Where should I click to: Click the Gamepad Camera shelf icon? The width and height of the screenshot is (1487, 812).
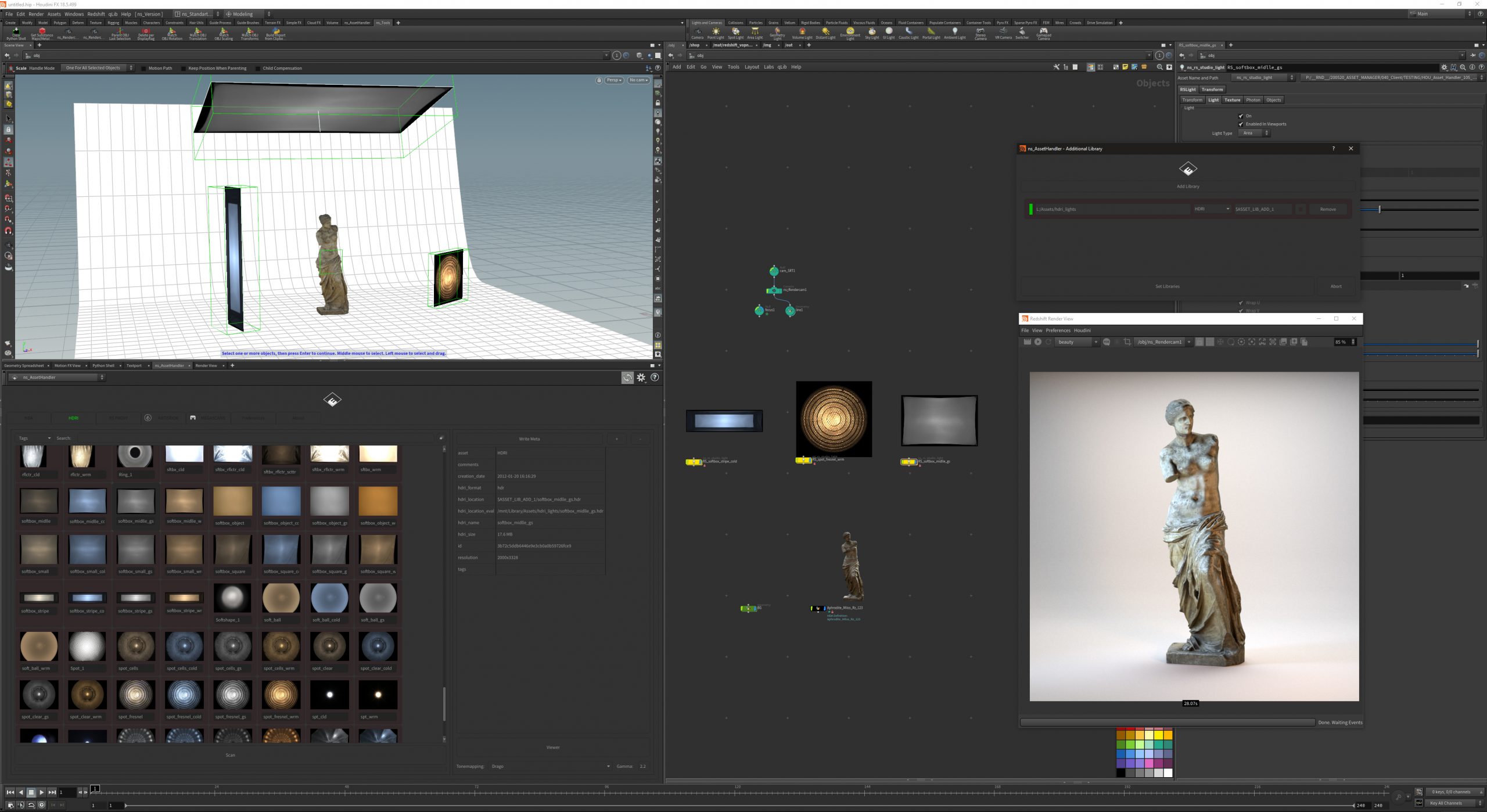pos(1043,33)
